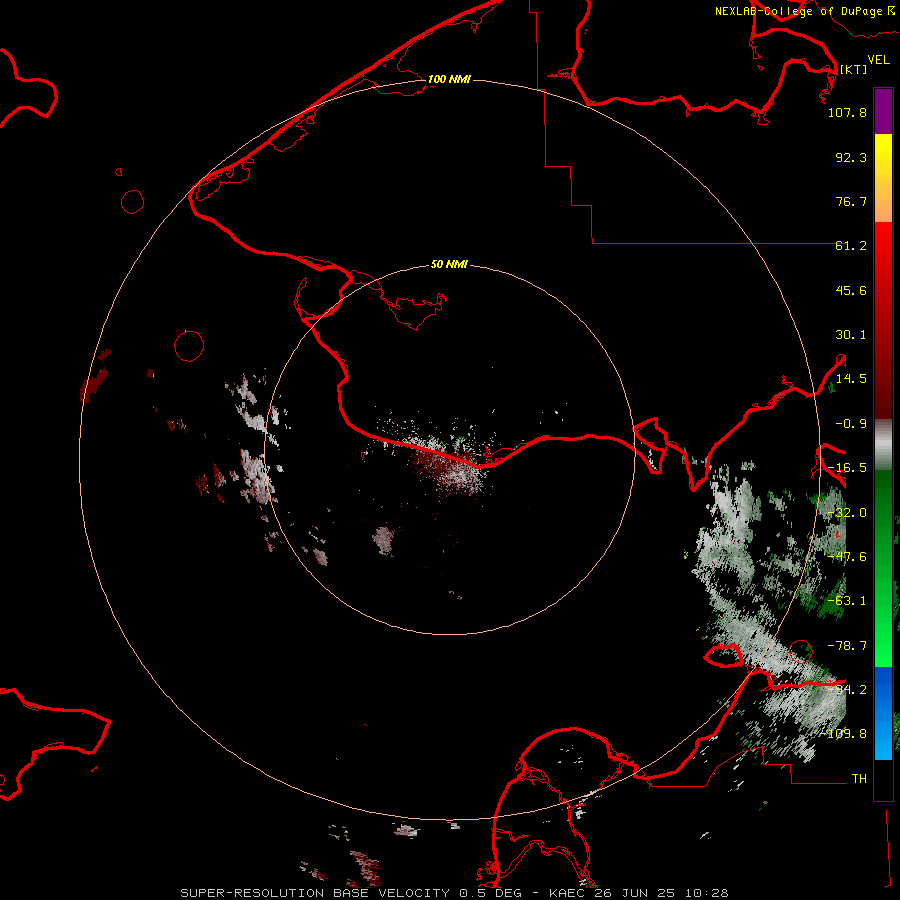Click the -63.1 velocity scale value
900x900 pixels.
click(x=847, y=601)
